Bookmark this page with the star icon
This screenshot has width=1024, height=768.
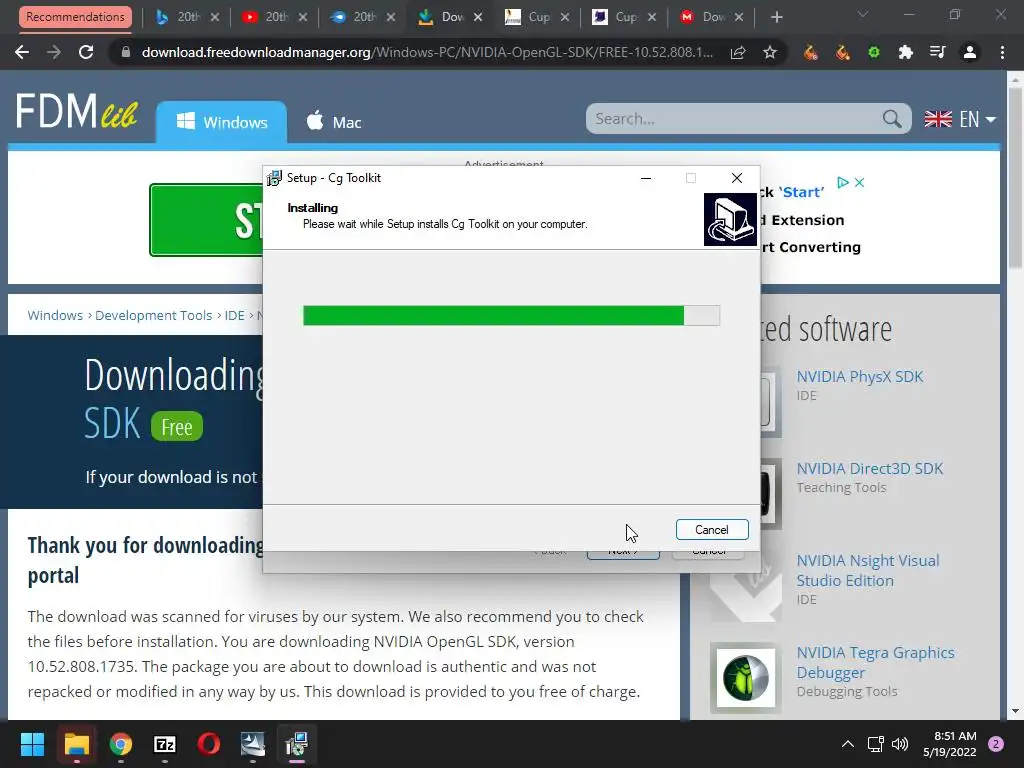[770, 52]
